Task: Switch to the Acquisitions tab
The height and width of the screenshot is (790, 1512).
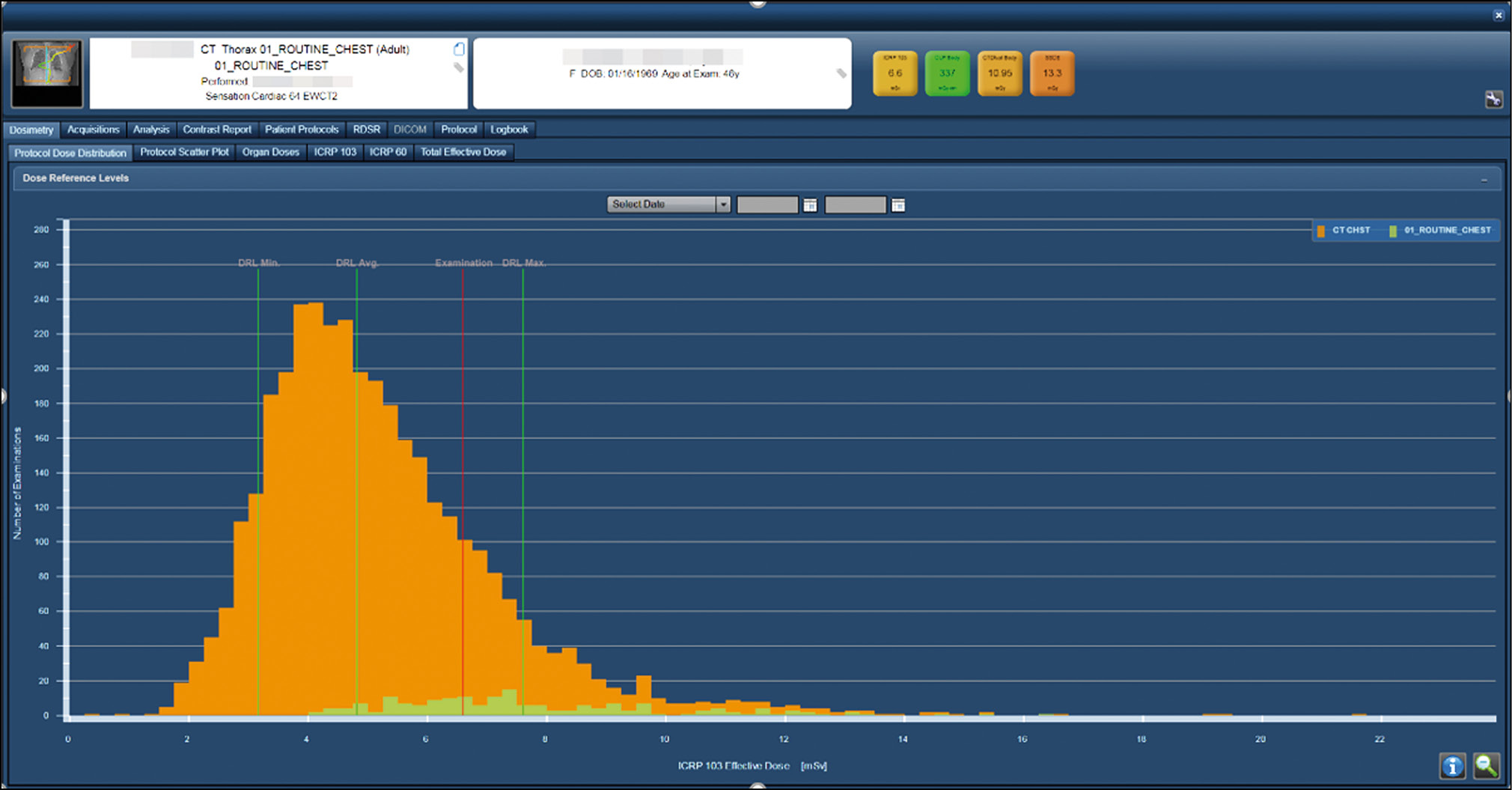Action: 94,130
